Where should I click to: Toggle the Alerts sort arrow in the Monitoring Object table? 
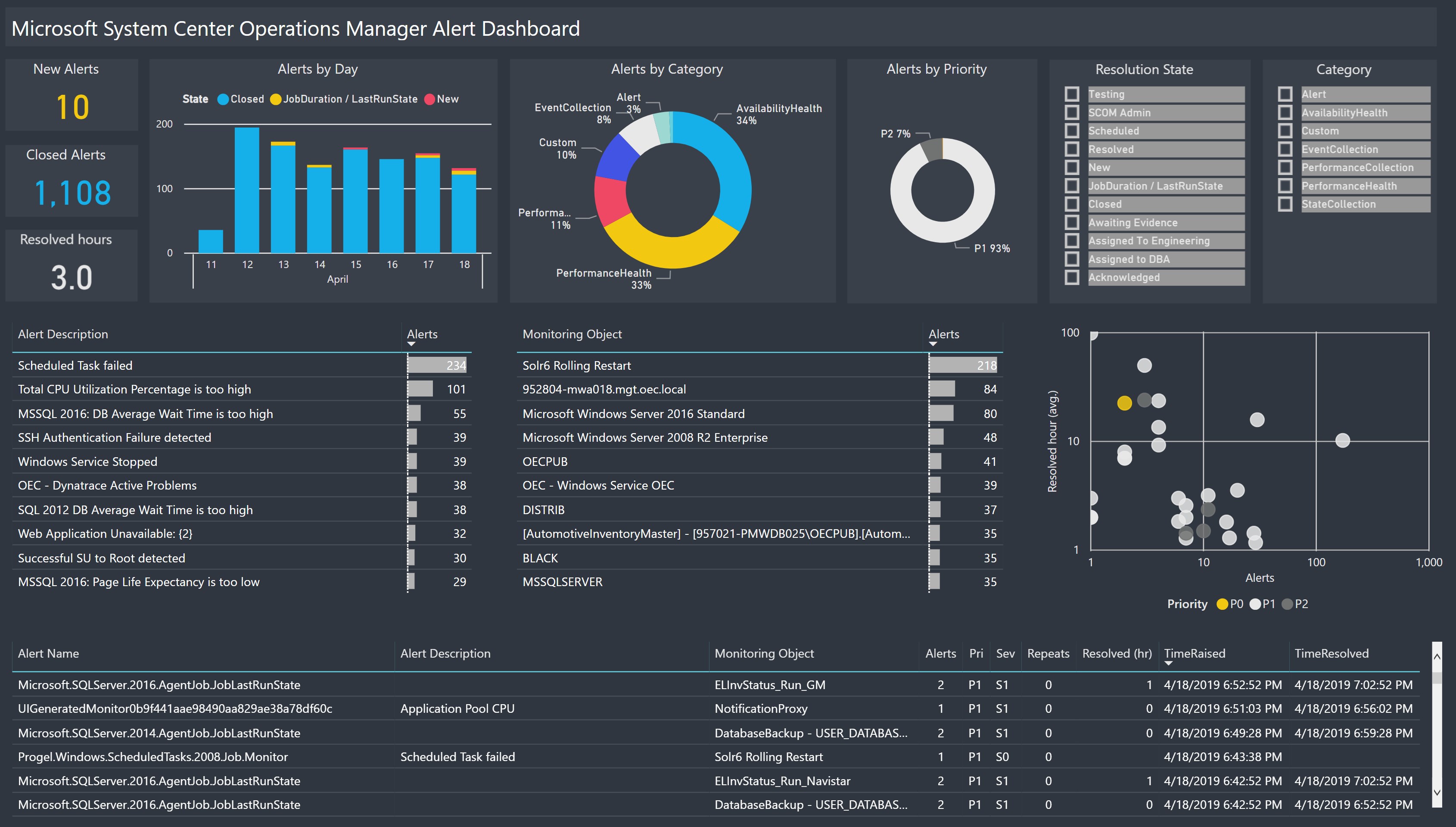[933, 344]
